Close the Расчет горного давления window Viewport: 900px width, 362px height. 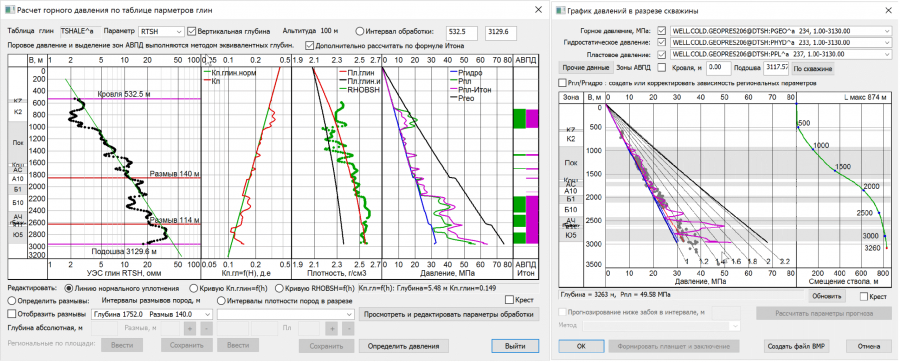pyautogui.click(x=538, y=10)
